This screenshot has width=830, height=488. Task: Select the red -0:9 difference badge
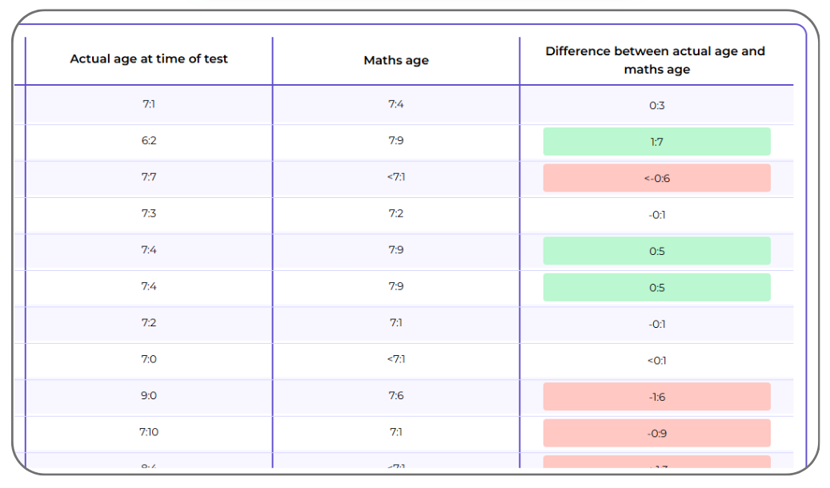(x=656, y=433)
